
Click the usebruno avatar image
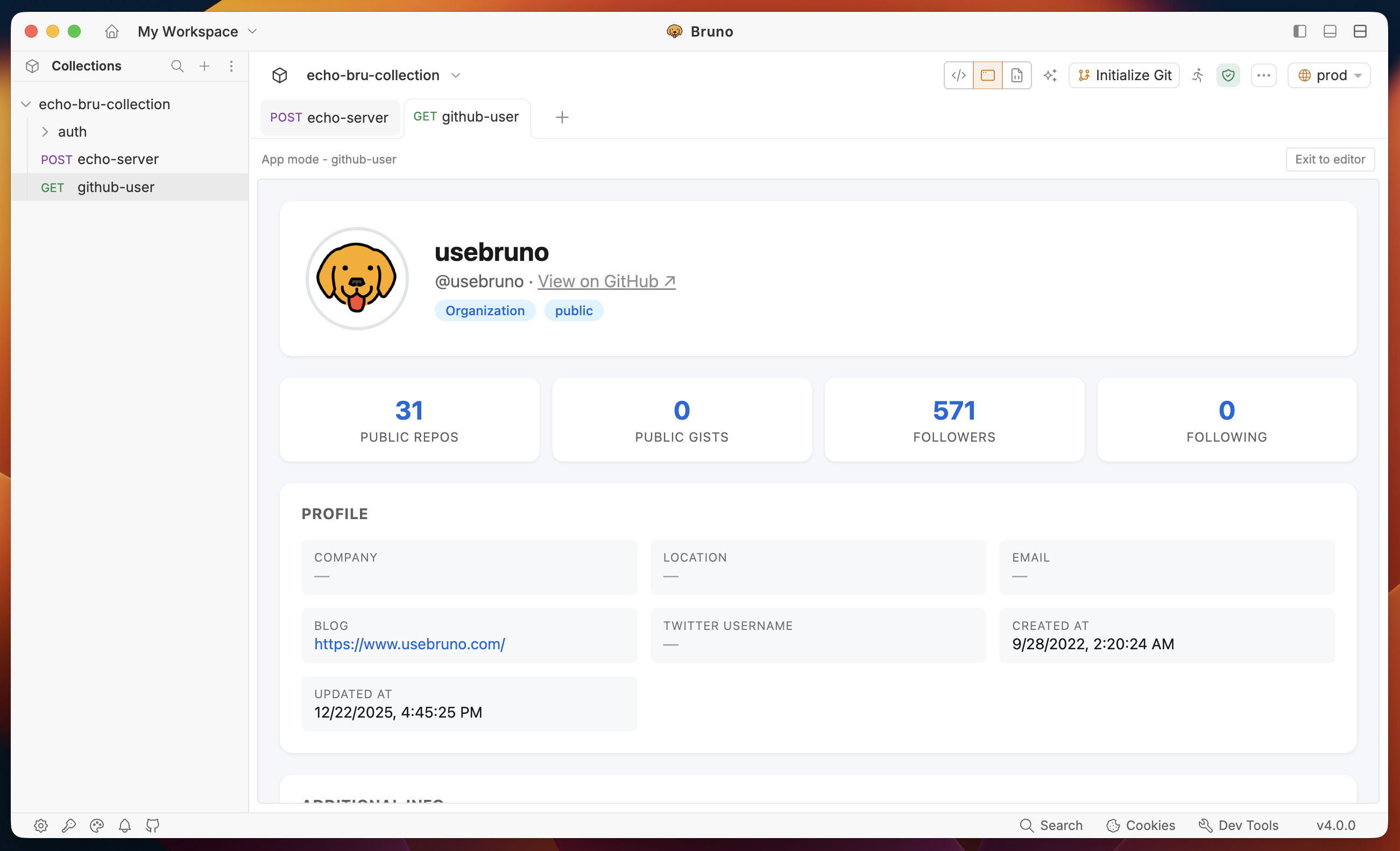pos(357,278)
